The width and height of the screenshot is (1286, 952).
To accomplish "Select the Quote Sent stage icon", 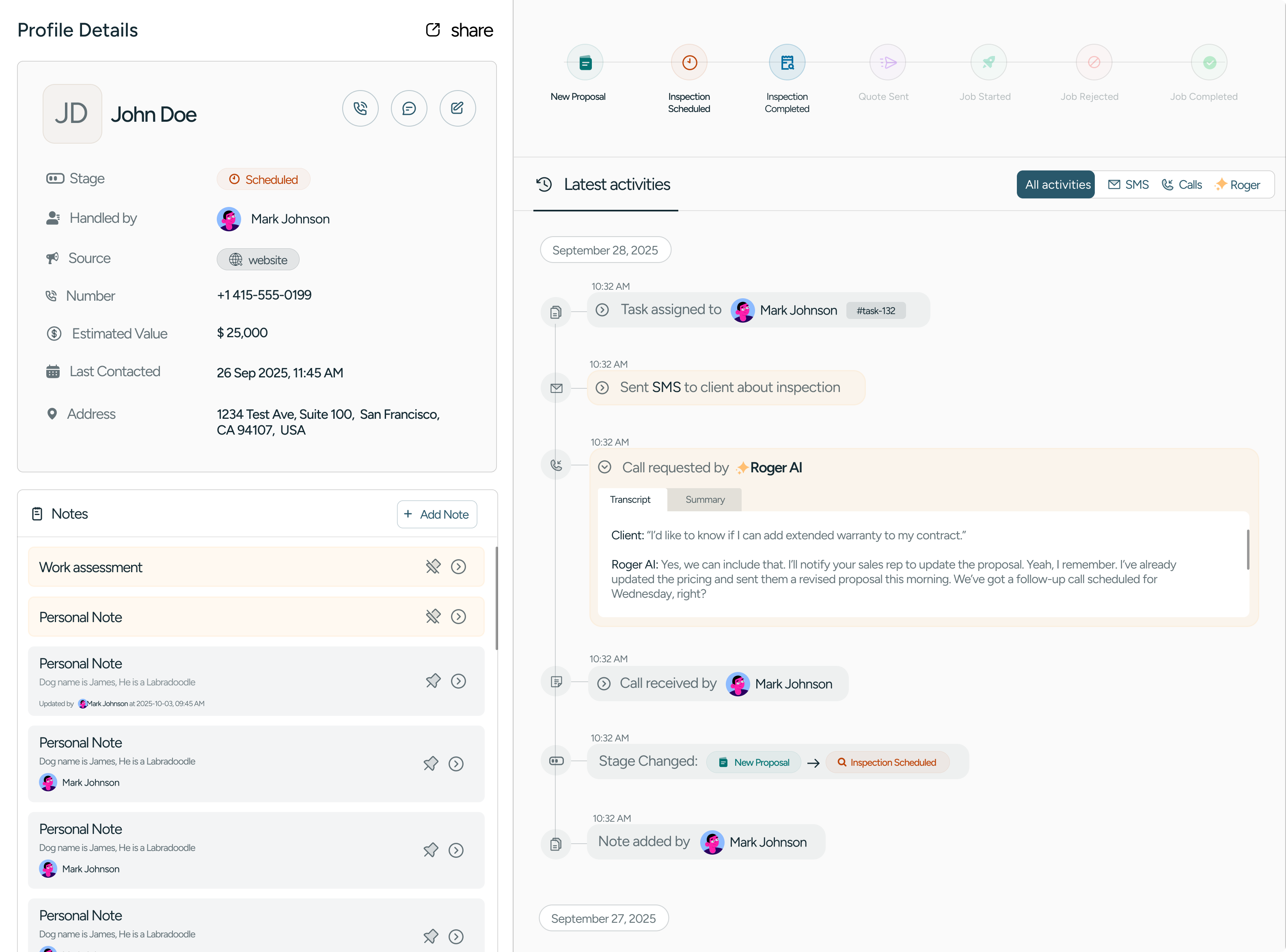I will click(887, 62).
